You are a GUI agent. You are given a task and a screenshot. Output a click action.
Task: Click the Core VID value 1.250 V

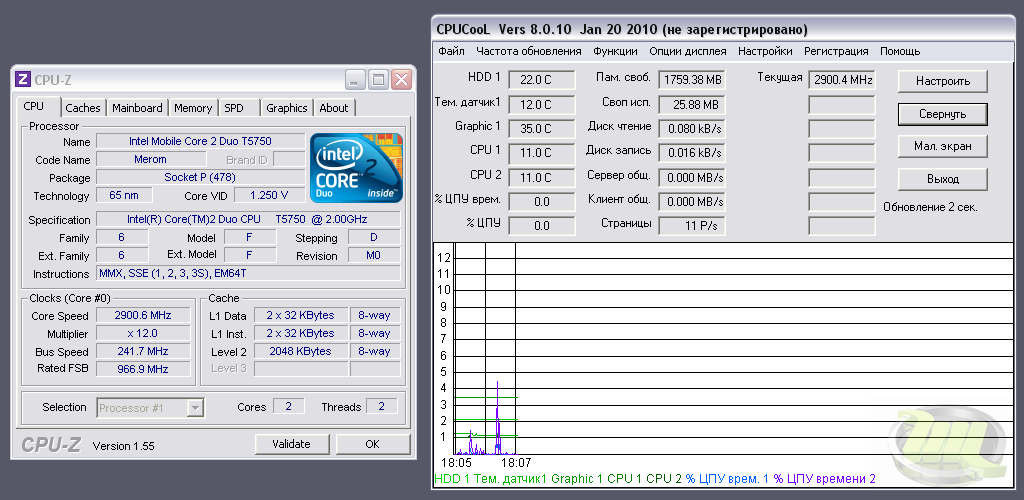270,195
